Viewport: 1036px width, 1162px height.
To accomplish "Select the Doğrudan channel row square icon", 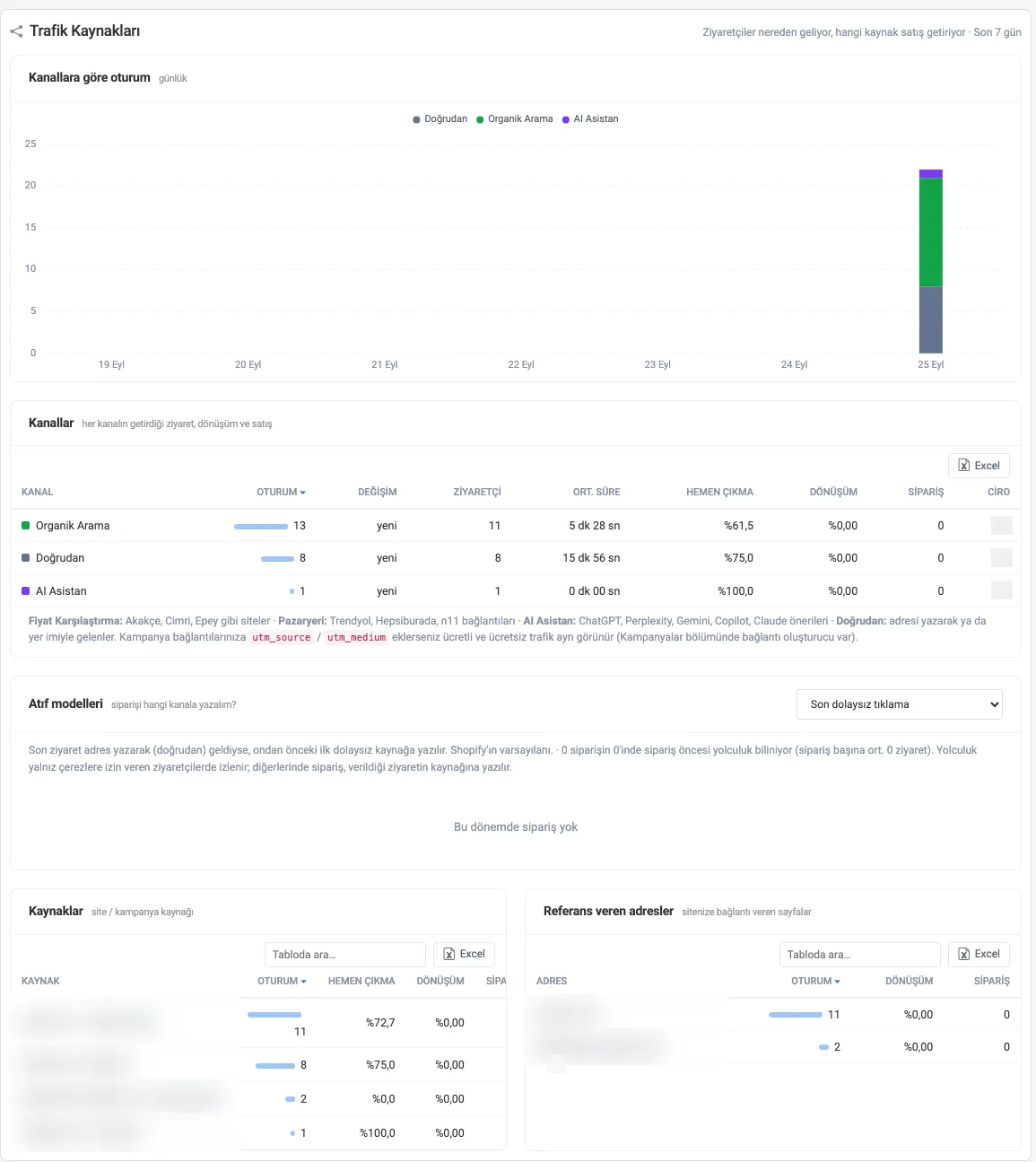I will coord(25,558).
